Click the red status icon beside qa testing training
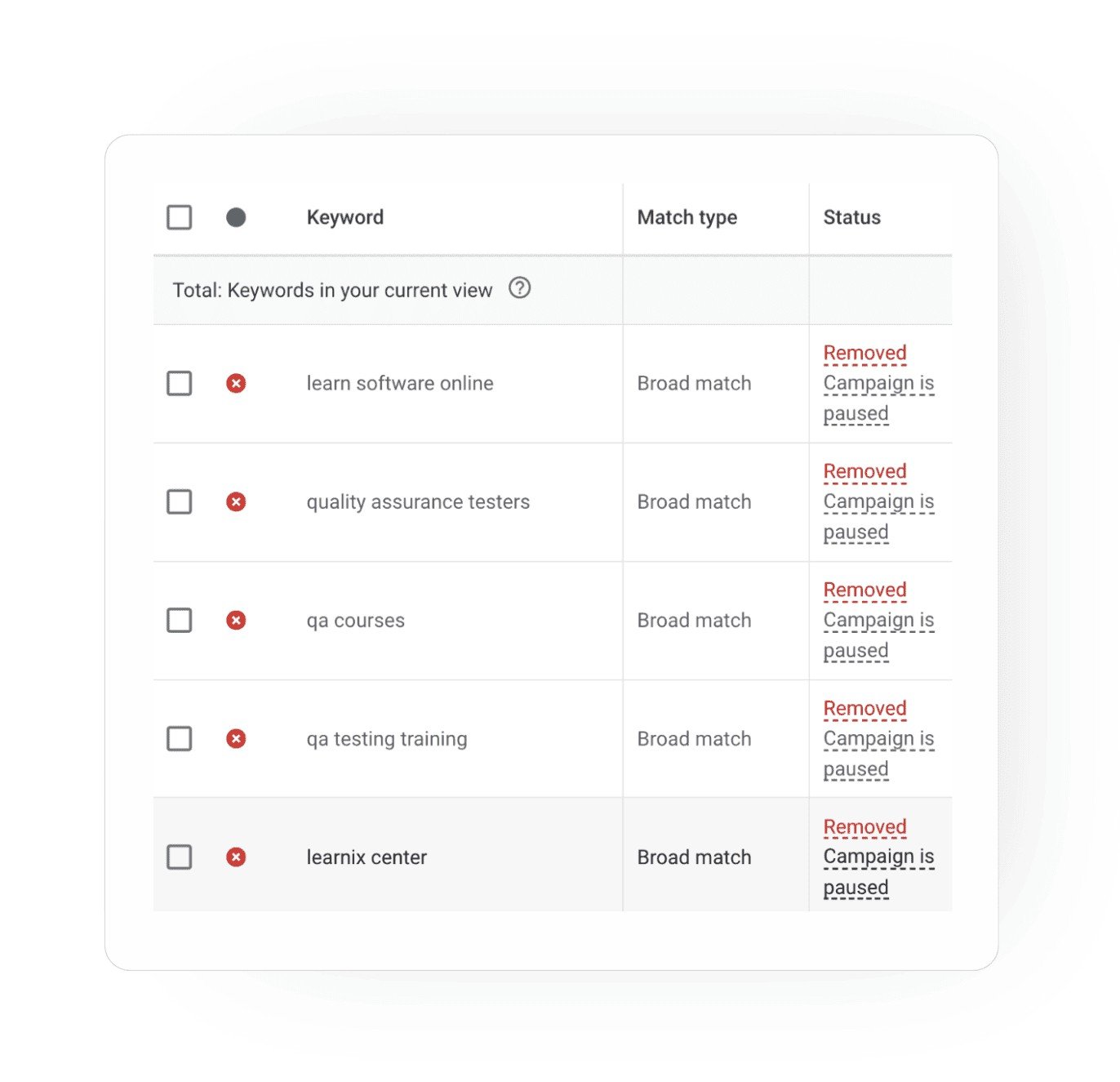 pyautogui.click(x=236, y=738)
